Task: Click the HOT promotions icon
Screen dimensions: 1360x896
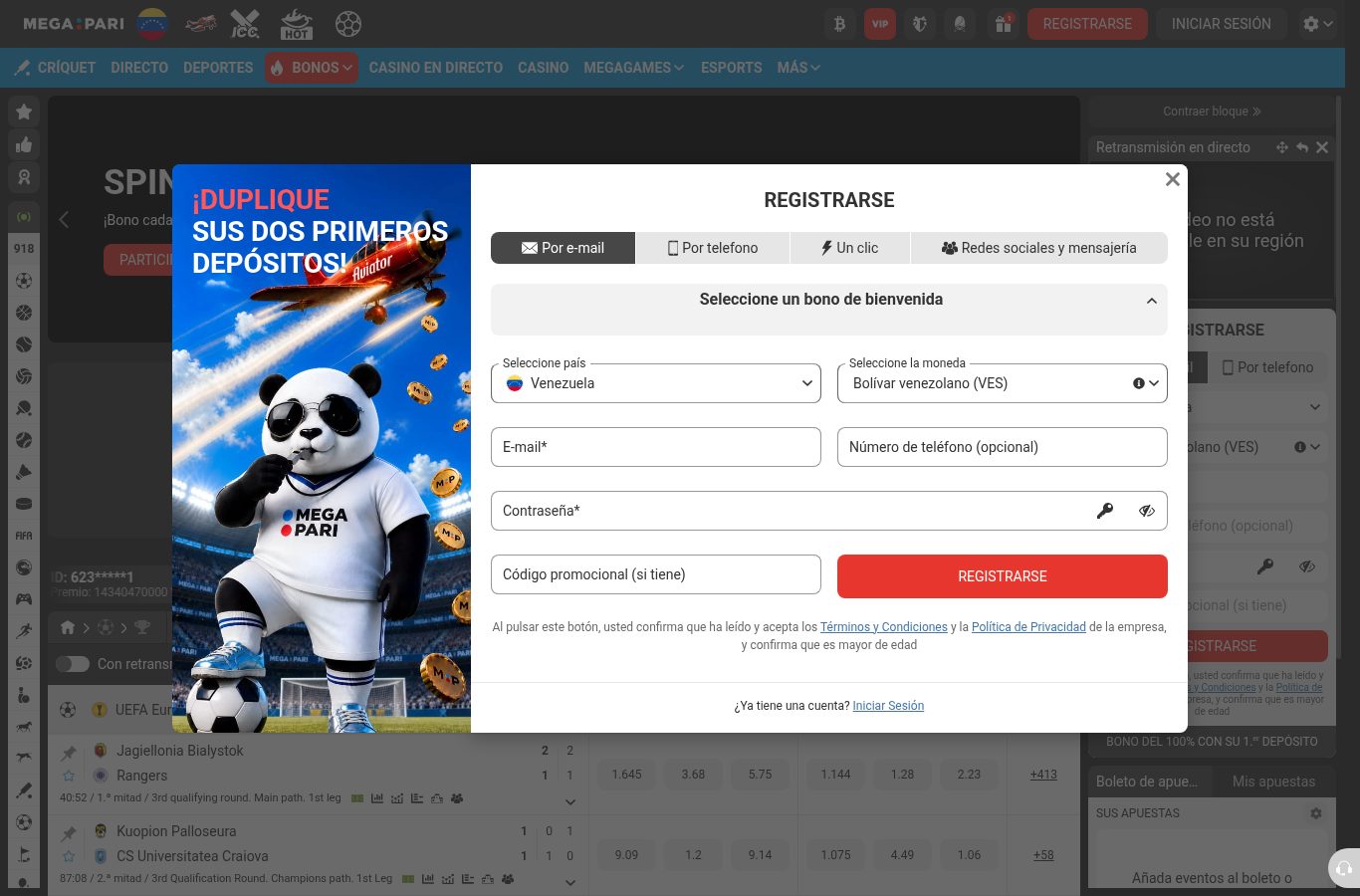Action: point(297,24)
